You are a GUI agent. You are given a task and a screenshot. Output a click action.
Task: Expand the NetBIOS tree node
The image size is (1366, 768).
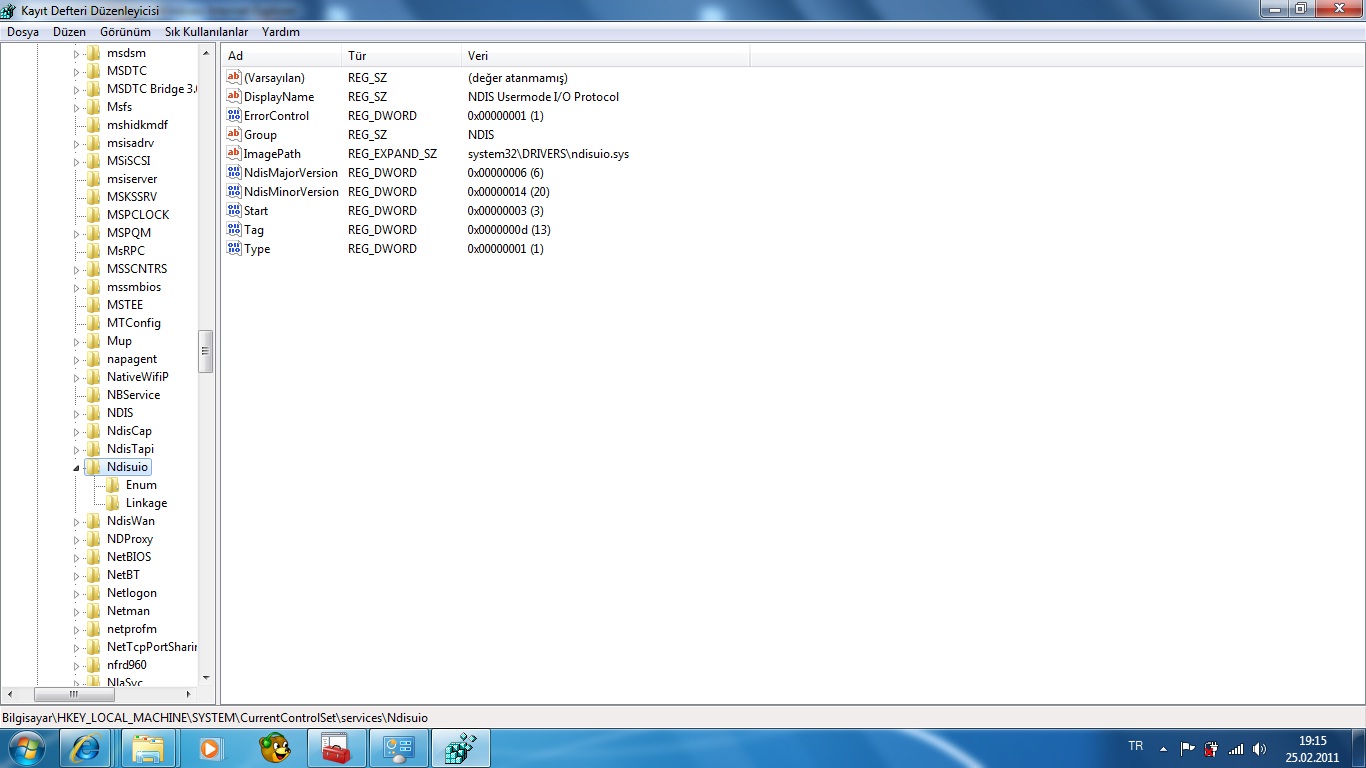[76, 557]
